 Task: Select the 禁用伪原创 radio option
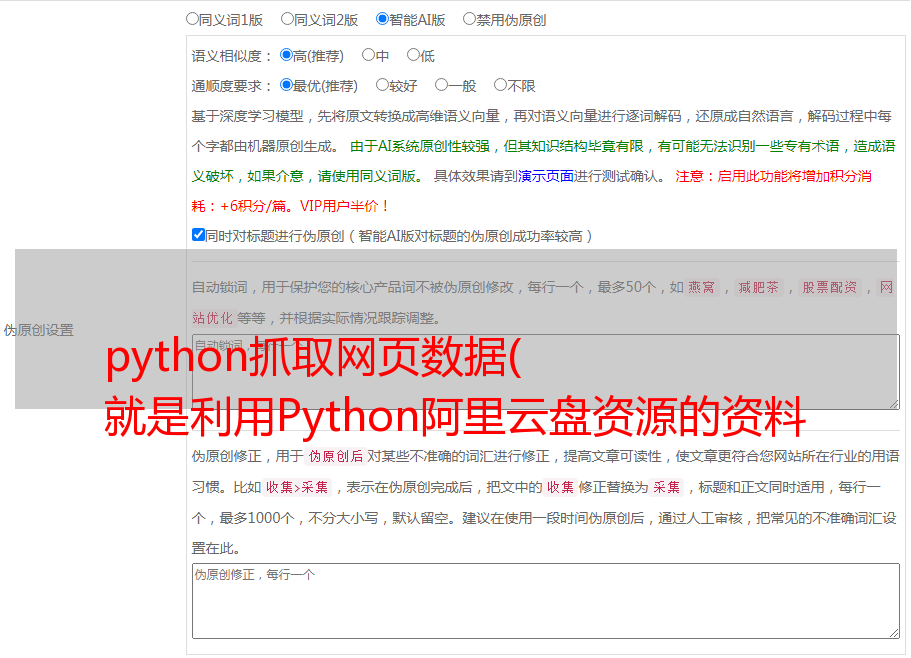469,19
